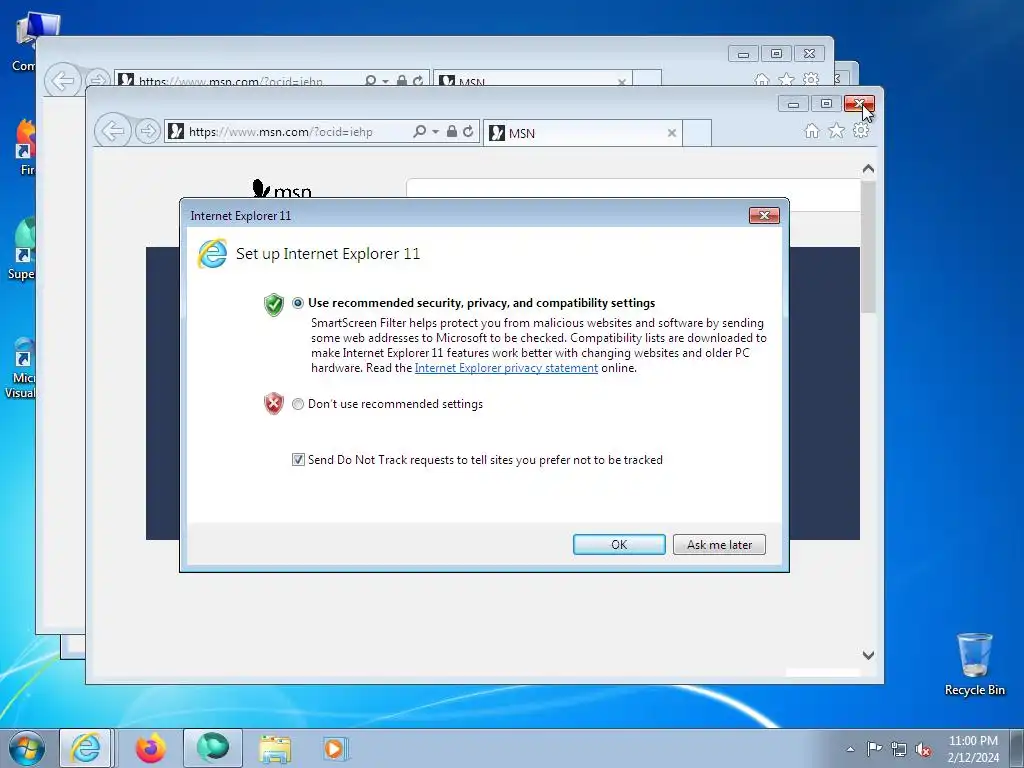Image resolution: width=1024 pixels, height=768 pixels.
Task: Open Home icon in rear IE window
Action: 761,80
